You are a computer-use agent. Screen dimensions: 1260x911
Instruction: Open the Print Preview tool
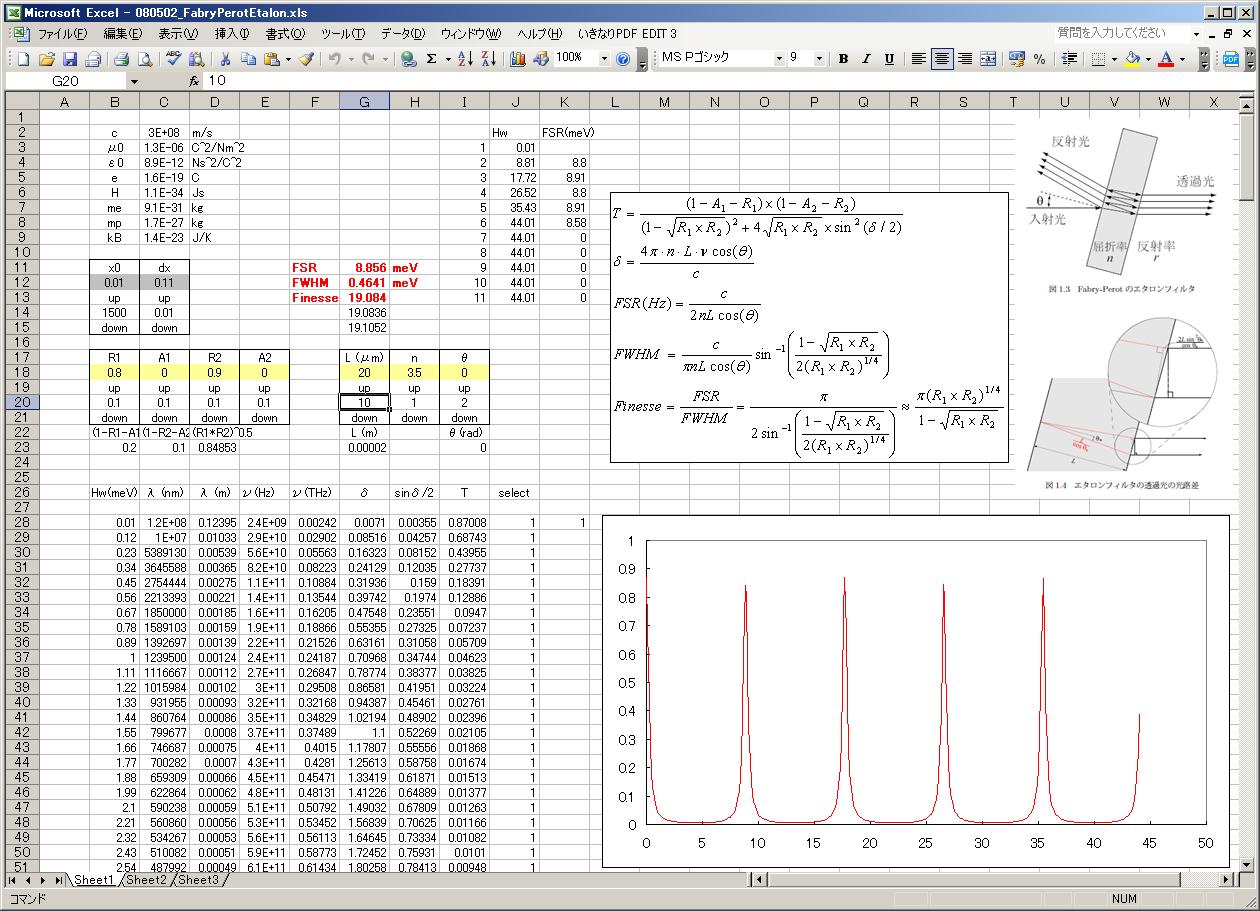(144, 59)
